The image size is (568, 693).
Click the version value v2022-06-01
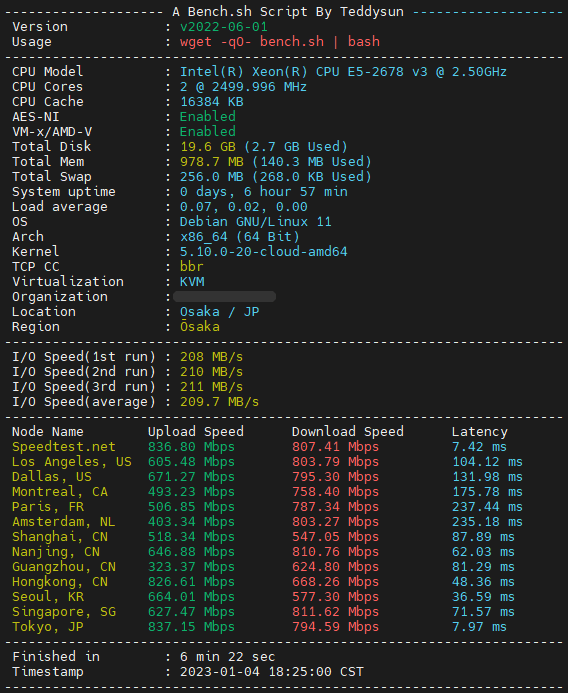(x=224, y=27)
